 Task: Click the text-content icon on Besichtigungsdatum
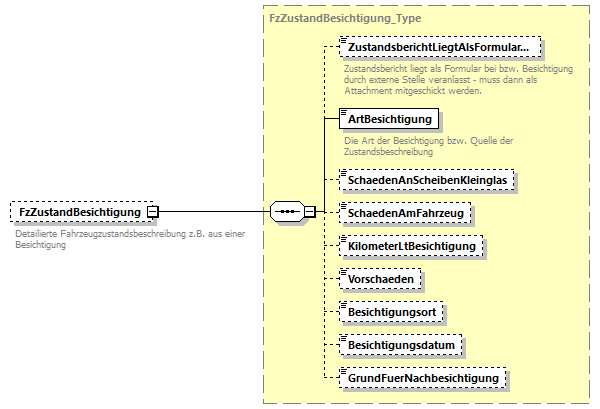coord(344,339)
